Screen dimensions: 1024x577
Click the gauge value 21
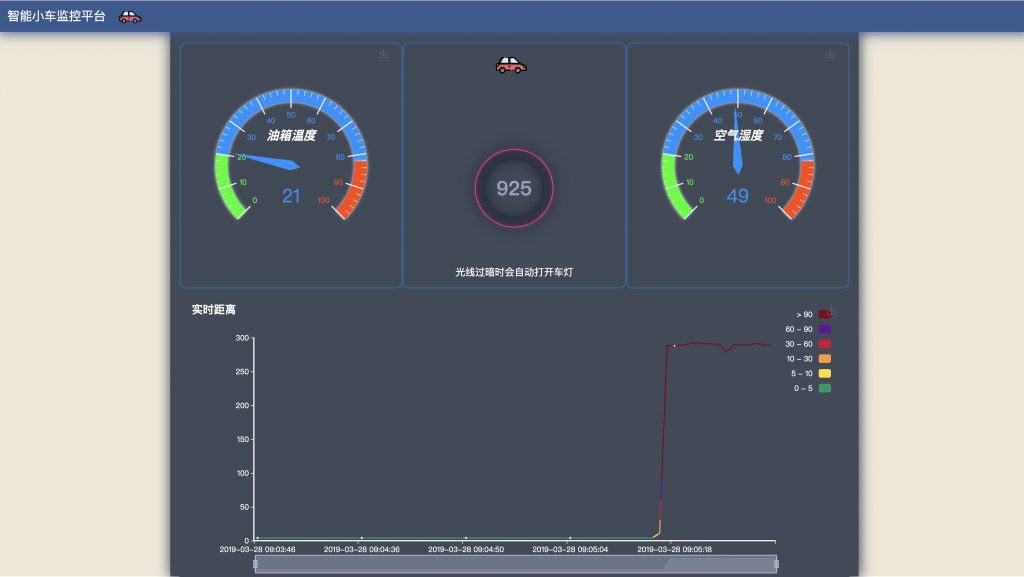[x=291, y=196]
